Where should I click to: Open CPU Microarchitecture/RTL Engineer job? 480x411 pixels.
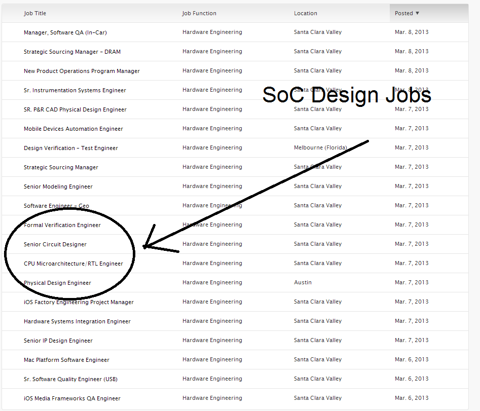pyautogui.click(x=73, y=264)
